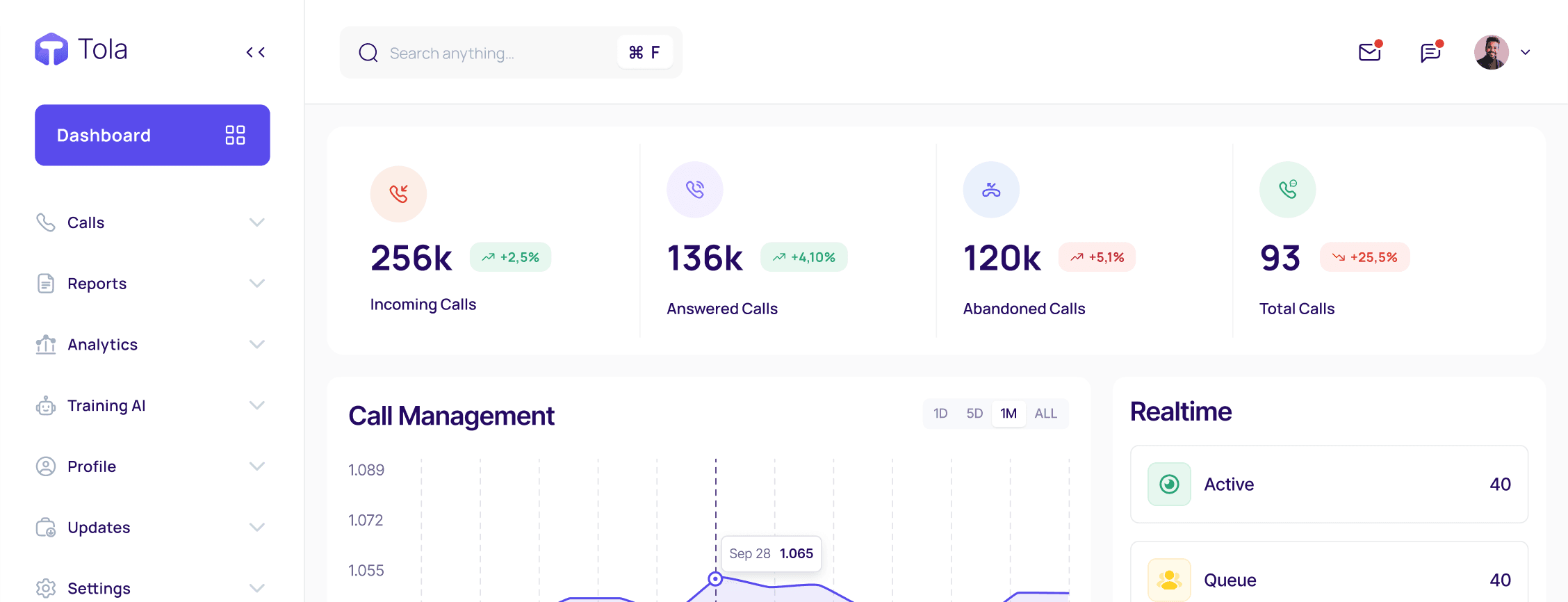1568x602 pixels.
Task: Click the Calls phone icon in sidebar
Action: tap(46, 222)
